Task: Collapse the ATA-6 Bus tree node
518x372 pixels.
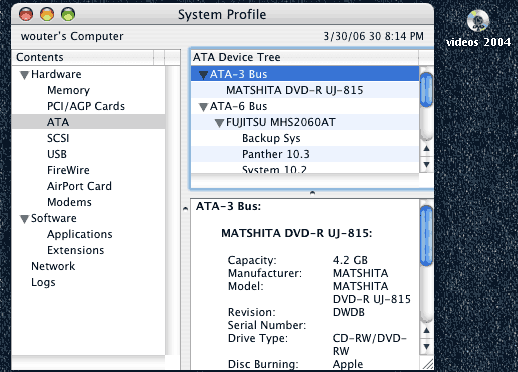Action: (203, 107)
